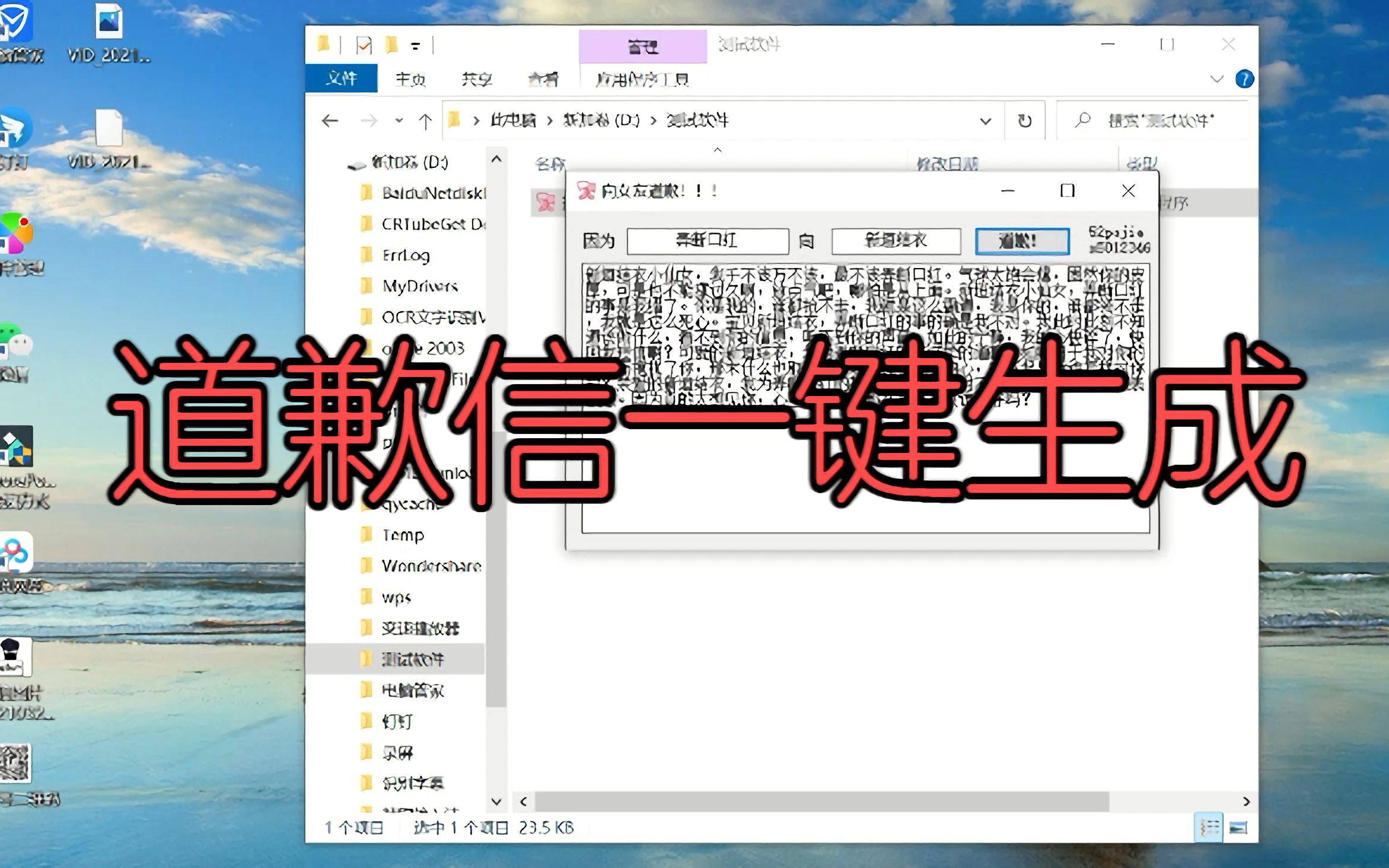Click the Explorer search box
Image resolution: width=1389 pixels, height=868 pixels.
(x=1153, y=121)
